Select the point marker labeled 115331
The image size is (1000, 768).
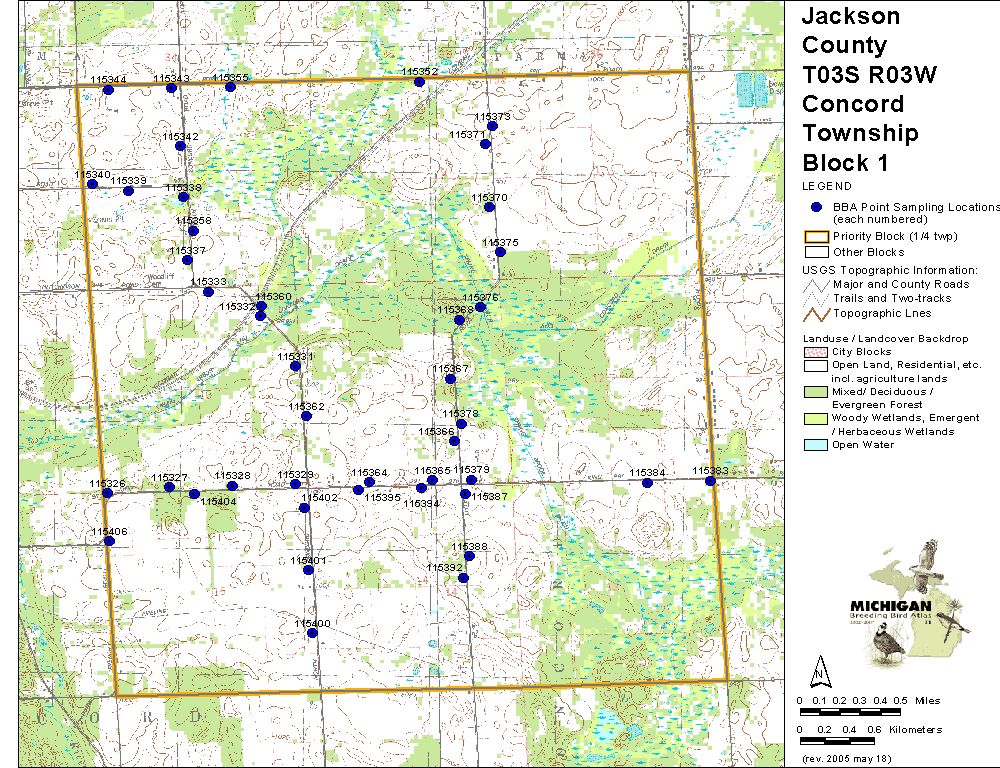(x=295, y=366)
